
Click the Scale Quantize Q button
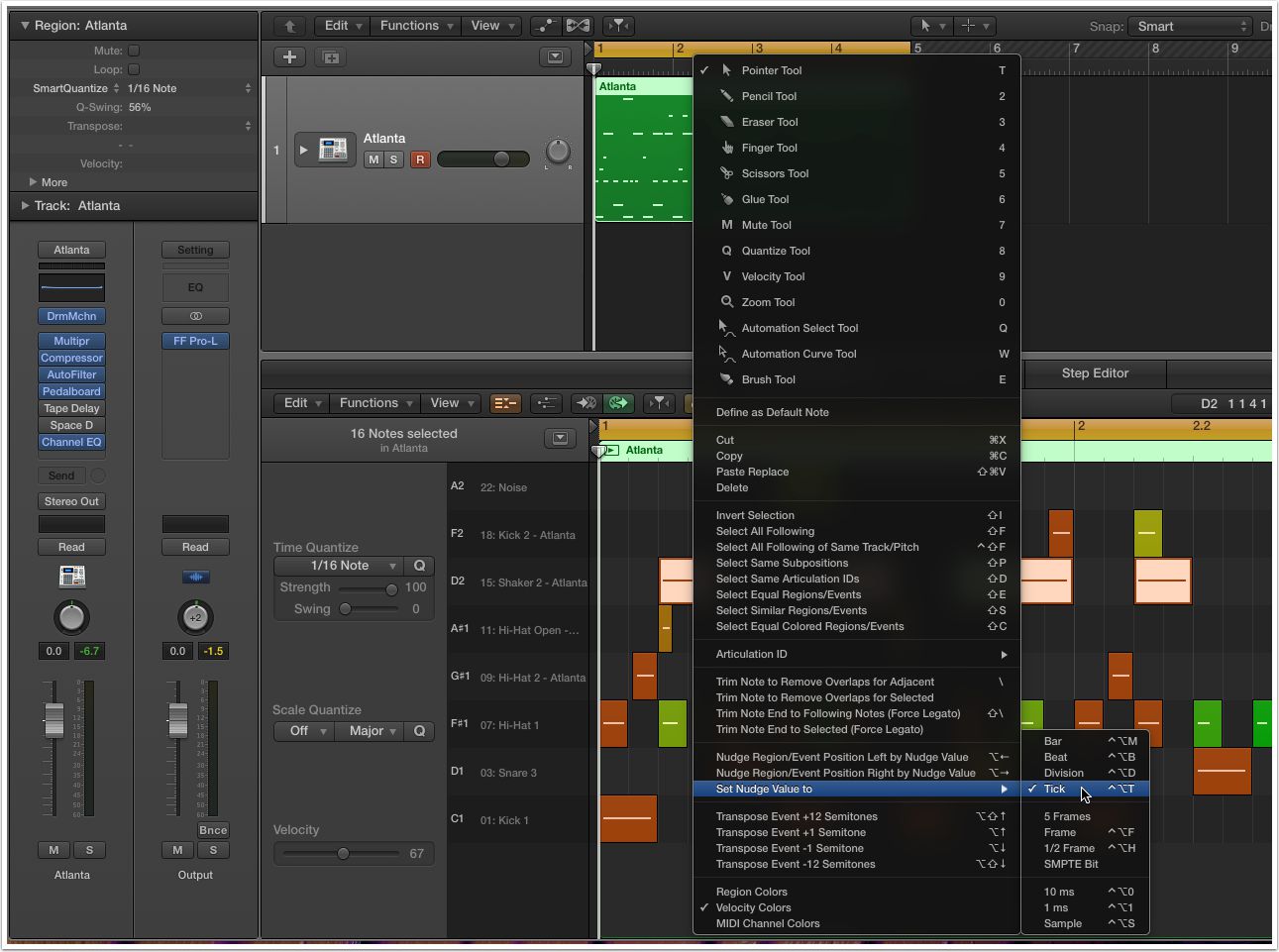point(419,731)
